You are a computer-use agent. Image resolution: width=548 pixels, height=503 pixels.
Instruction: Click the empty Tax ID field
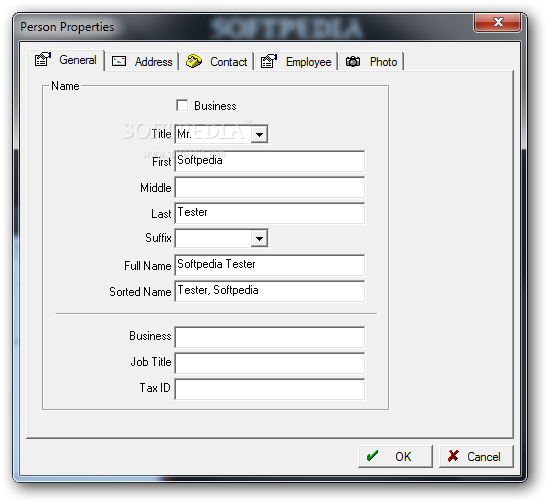[x=269, y=389]
